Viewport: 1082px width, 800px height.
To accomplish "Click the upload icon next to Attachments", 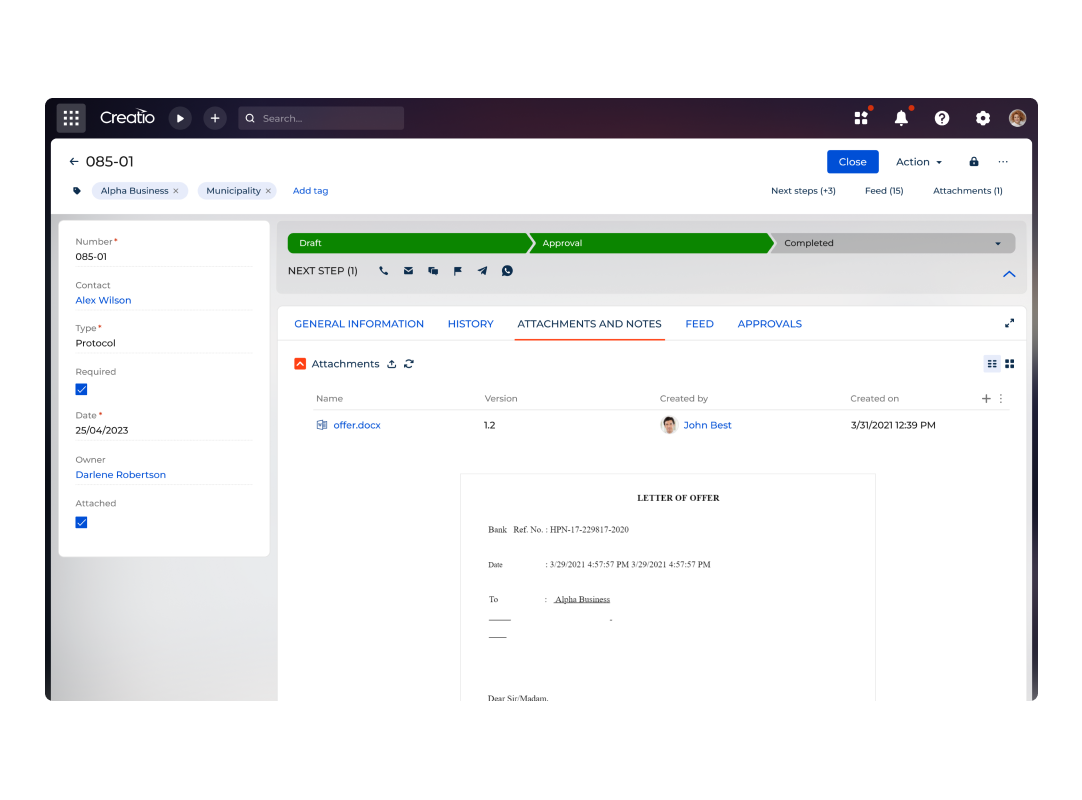I will pyautogui.click(x=391, y=363).
